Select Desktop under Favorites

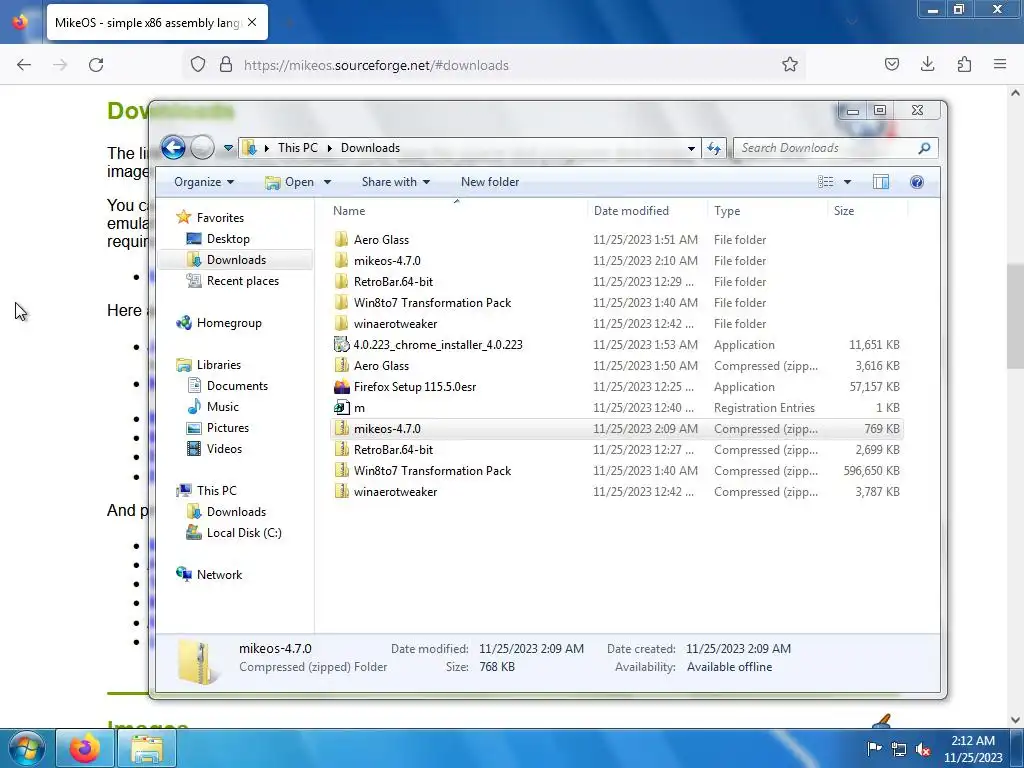click(x=228, y=239)
